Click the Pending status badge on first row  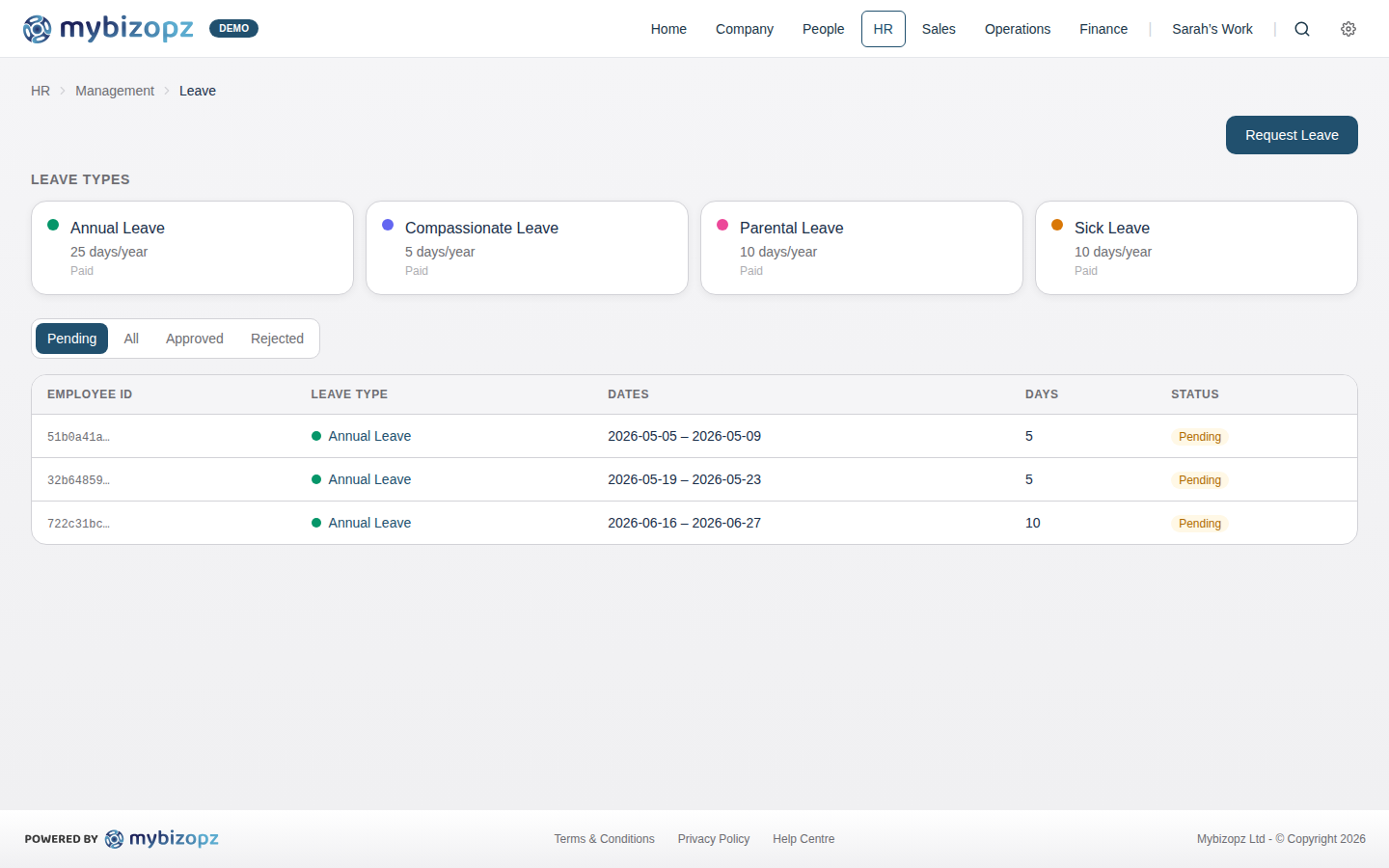click(x=1199, y=436)
